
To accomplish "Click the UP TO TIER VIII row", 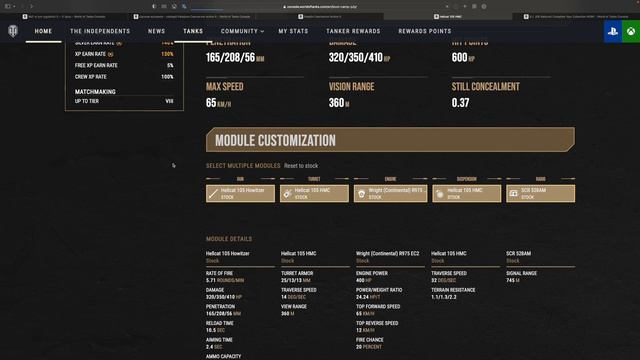I will coord(124,101).
